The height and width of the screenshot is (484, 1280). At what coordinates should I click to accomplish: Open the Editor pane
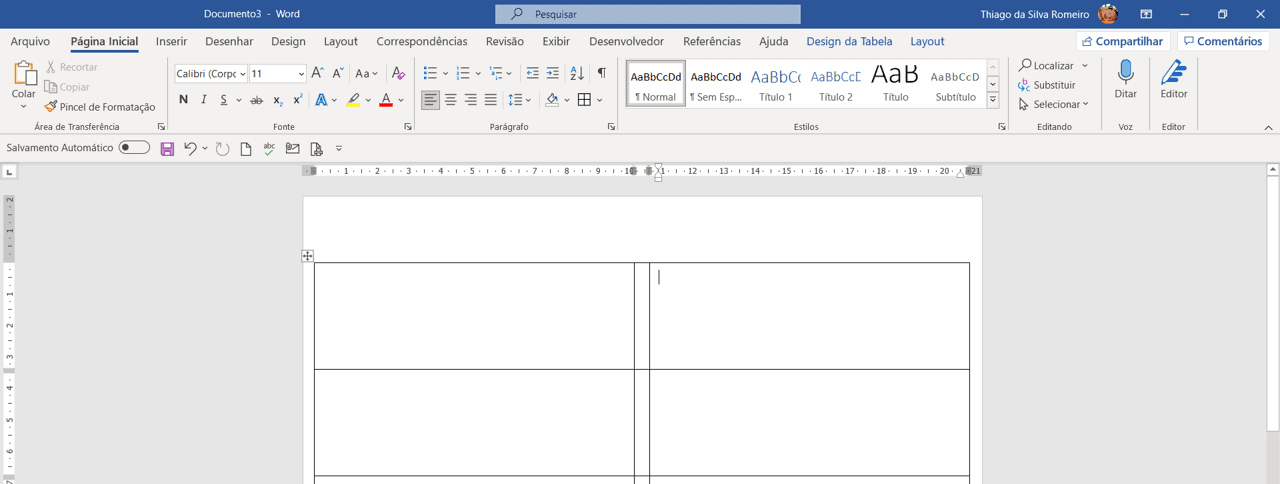1174,80
